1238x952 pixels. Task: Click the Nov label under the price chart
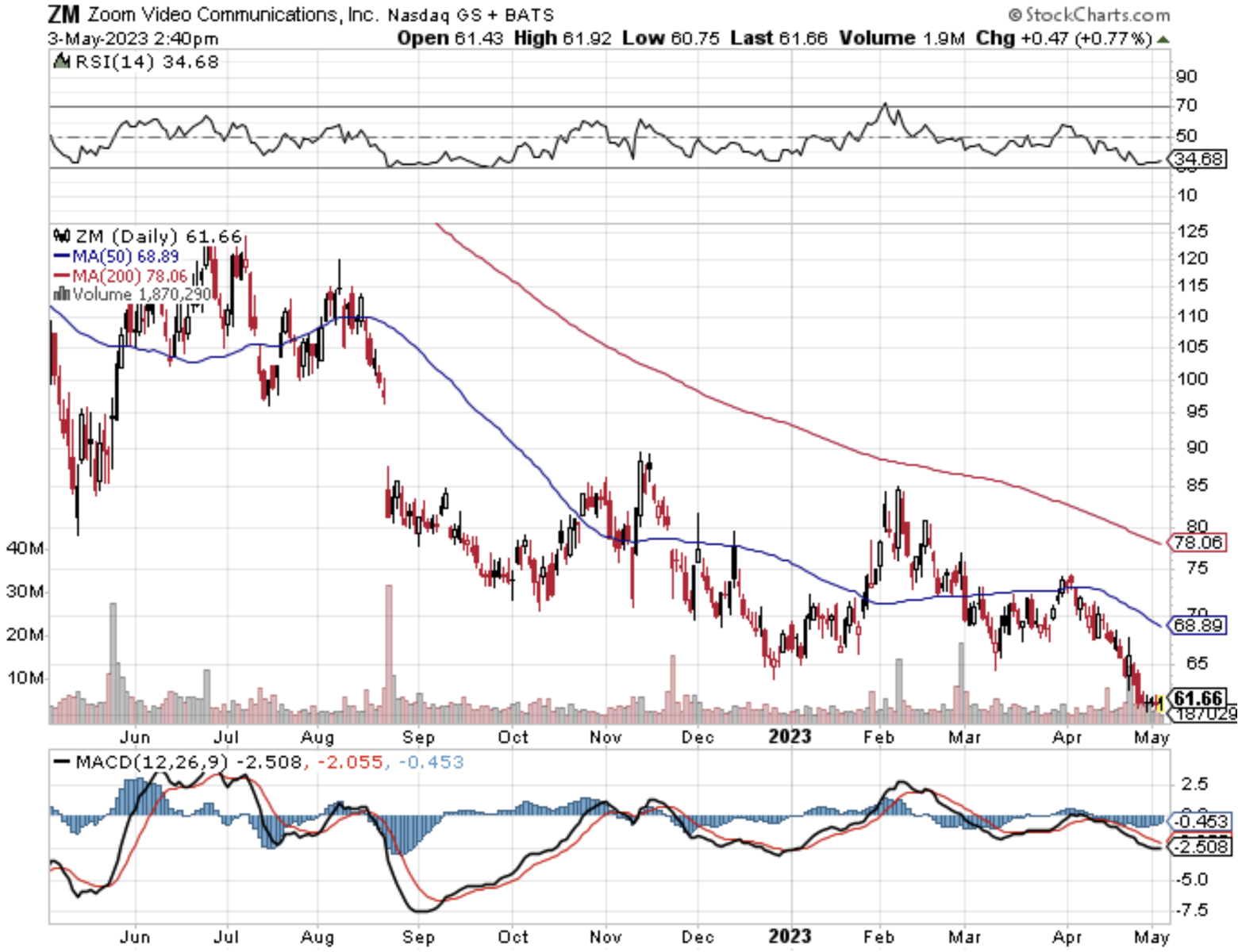[605, 736]
